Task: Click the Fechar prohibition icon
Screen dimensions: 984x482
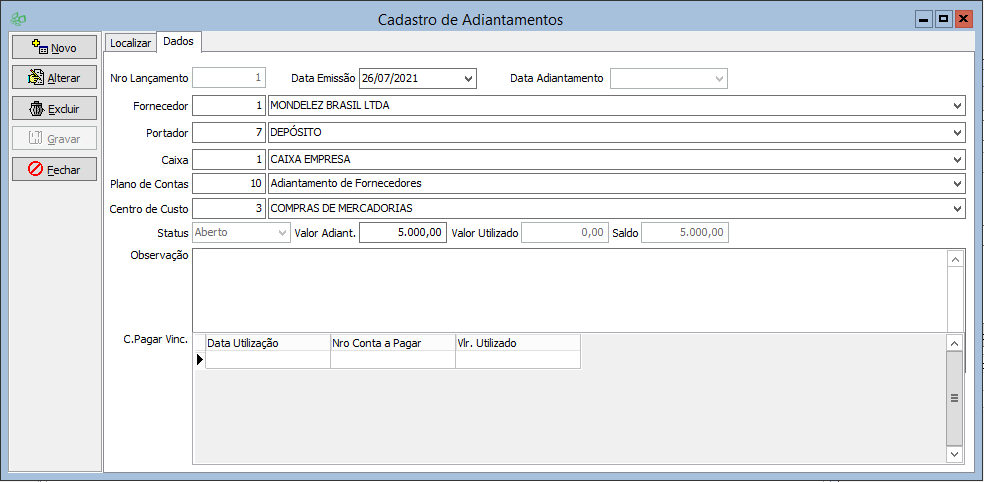Action: pos(36,169)
